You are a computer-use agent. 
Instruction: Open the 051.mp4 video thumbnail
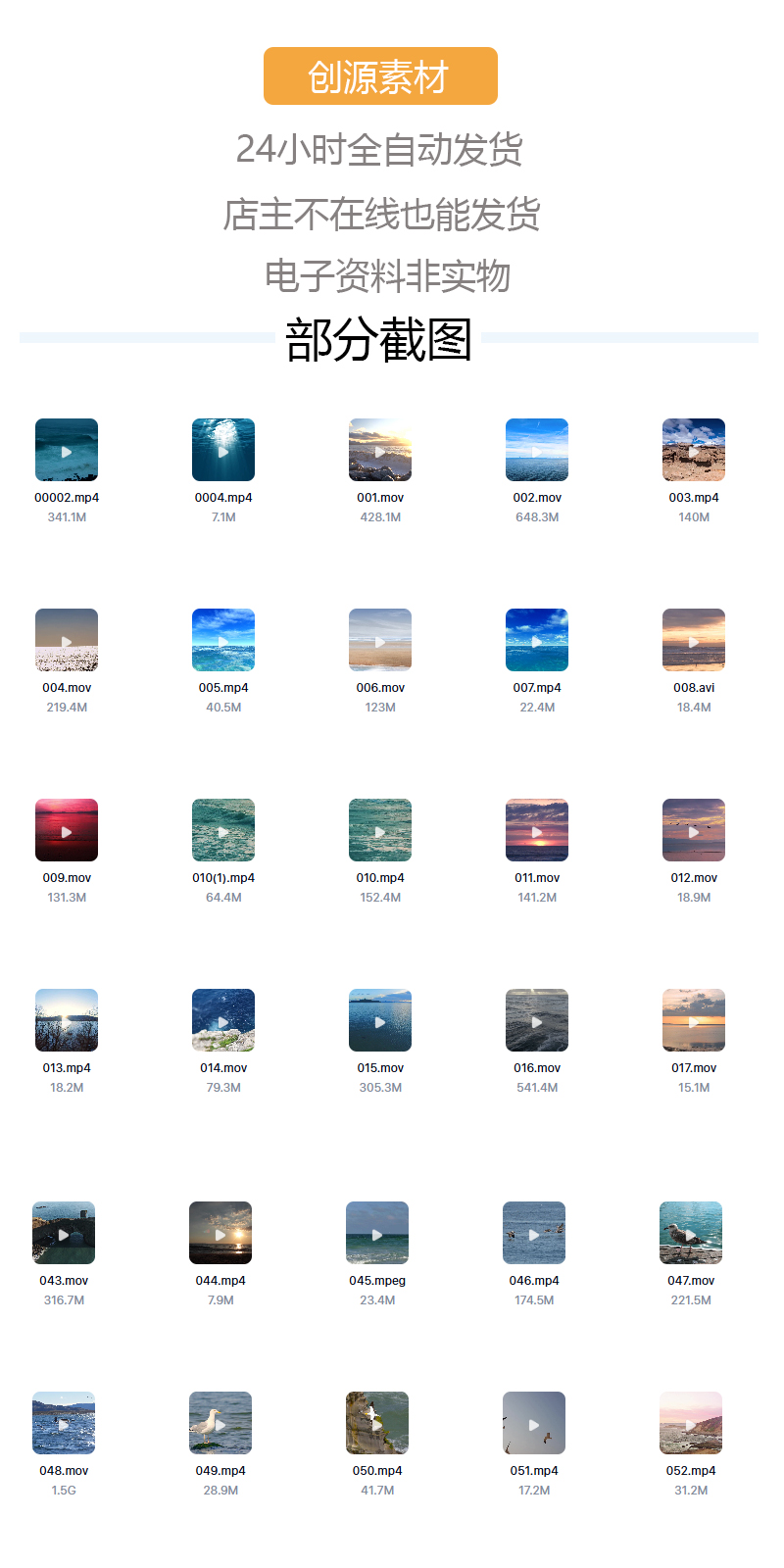click(x=534, y=1423)
